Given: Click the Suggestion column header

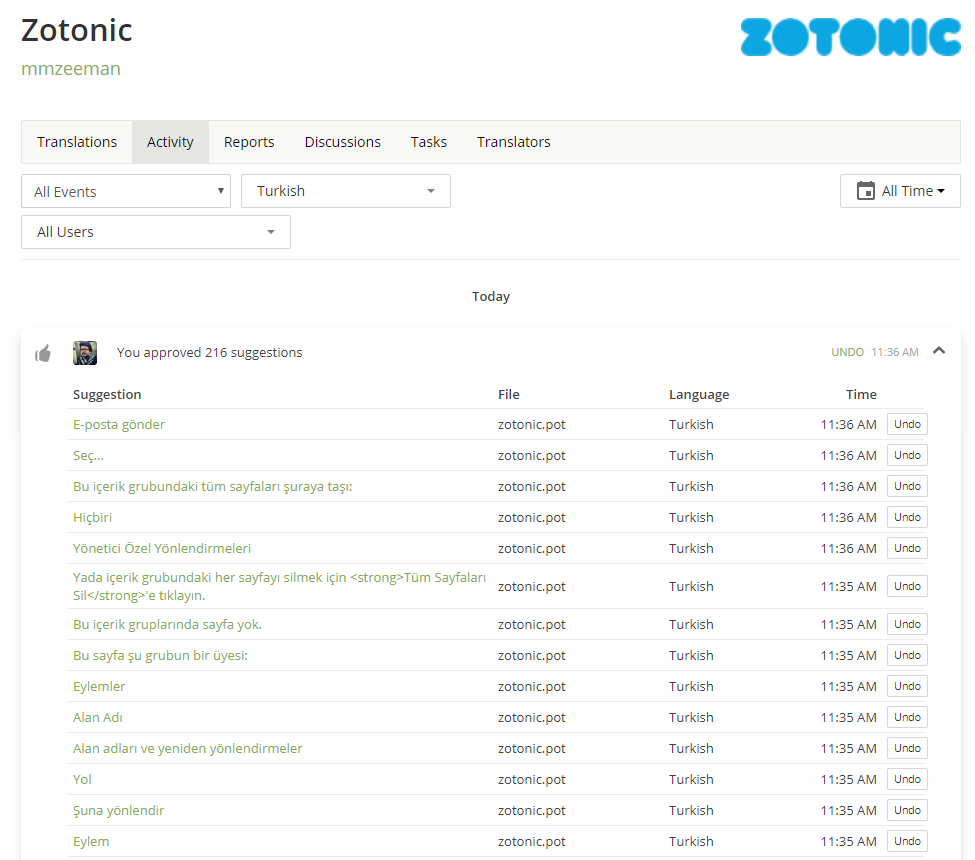Looking at the screenshot, I should tap(107, 394).
